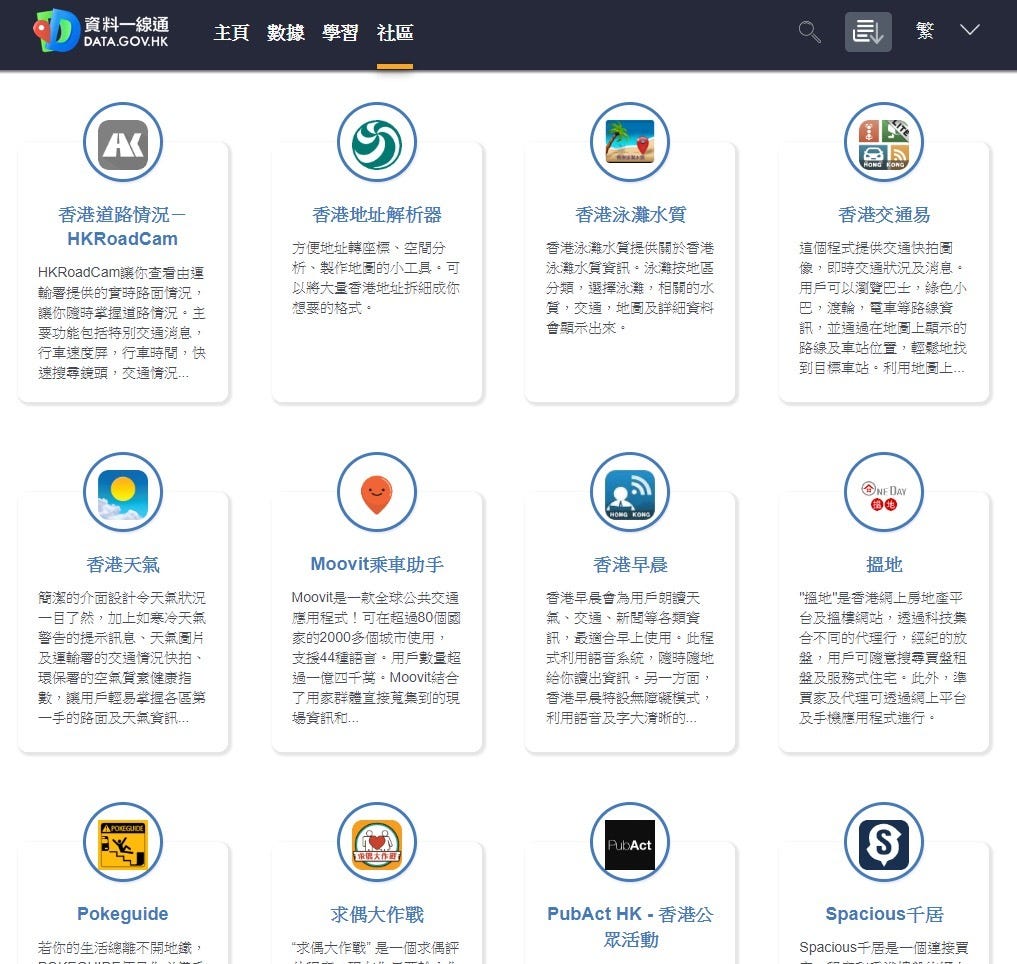Click description text 香港泳灘水質提供關於香港
This screenshot has height=964, width=1017.
[630, 287]
